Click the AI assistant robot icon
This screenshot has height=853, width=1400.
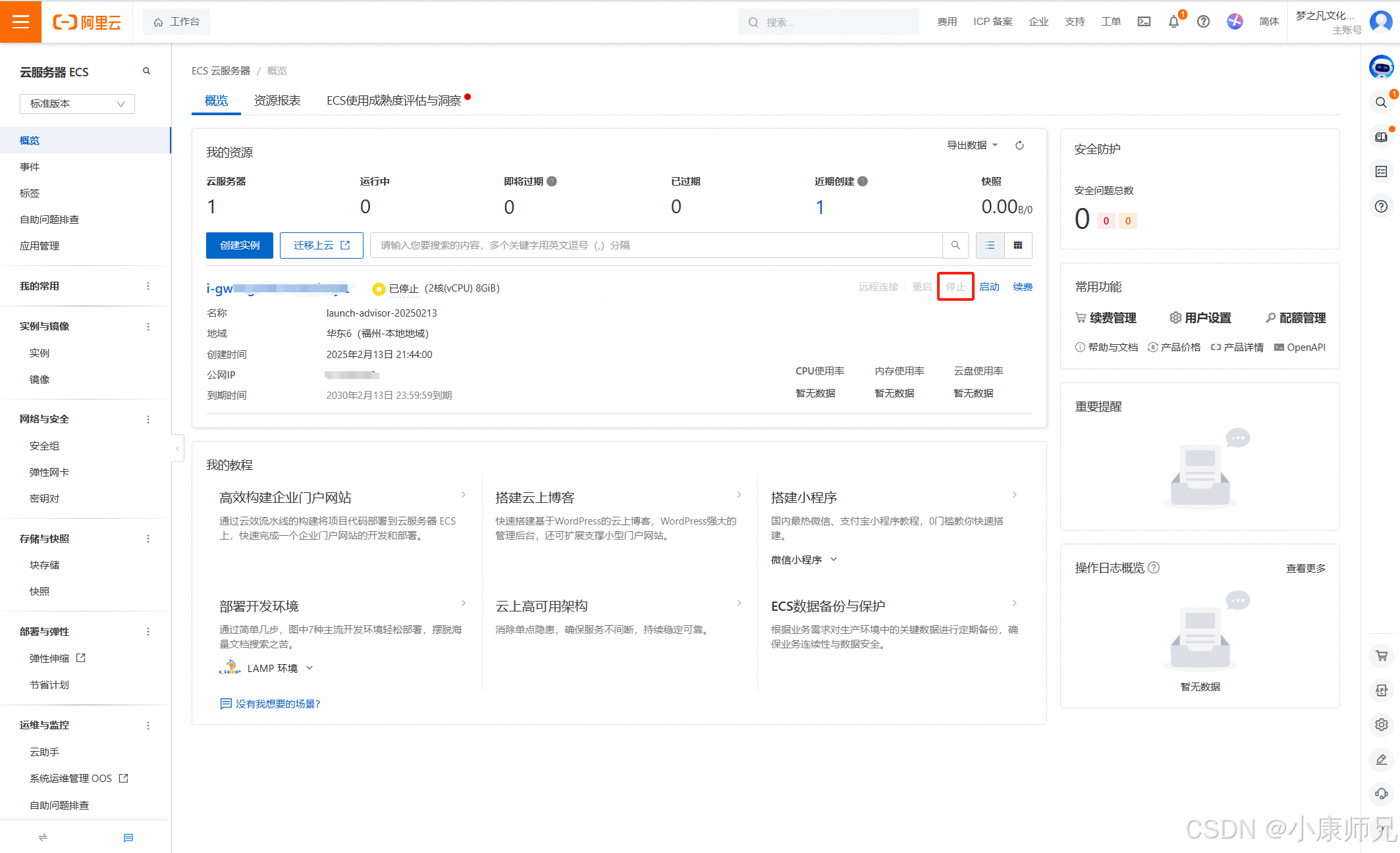(1381, 67)
